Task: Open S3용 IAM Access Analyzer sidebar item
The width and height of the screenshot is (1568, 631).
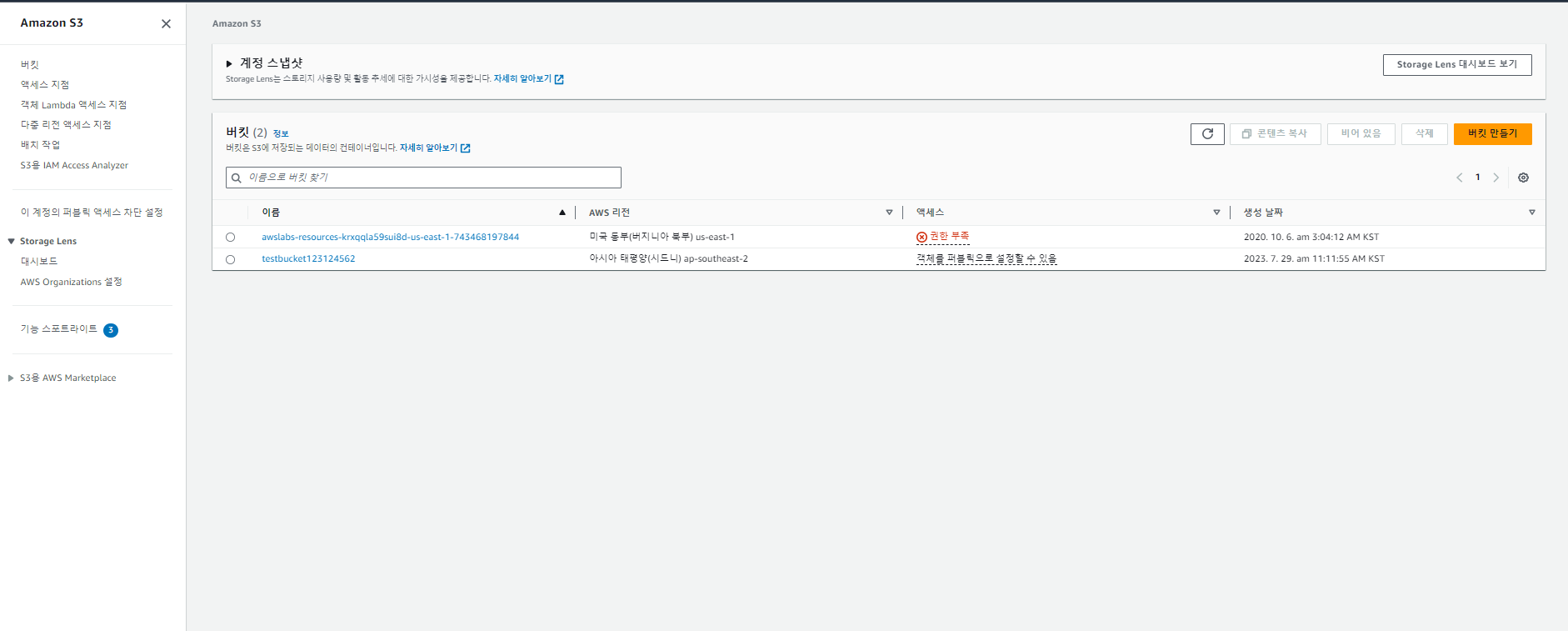Action: [x=74, y=166]
